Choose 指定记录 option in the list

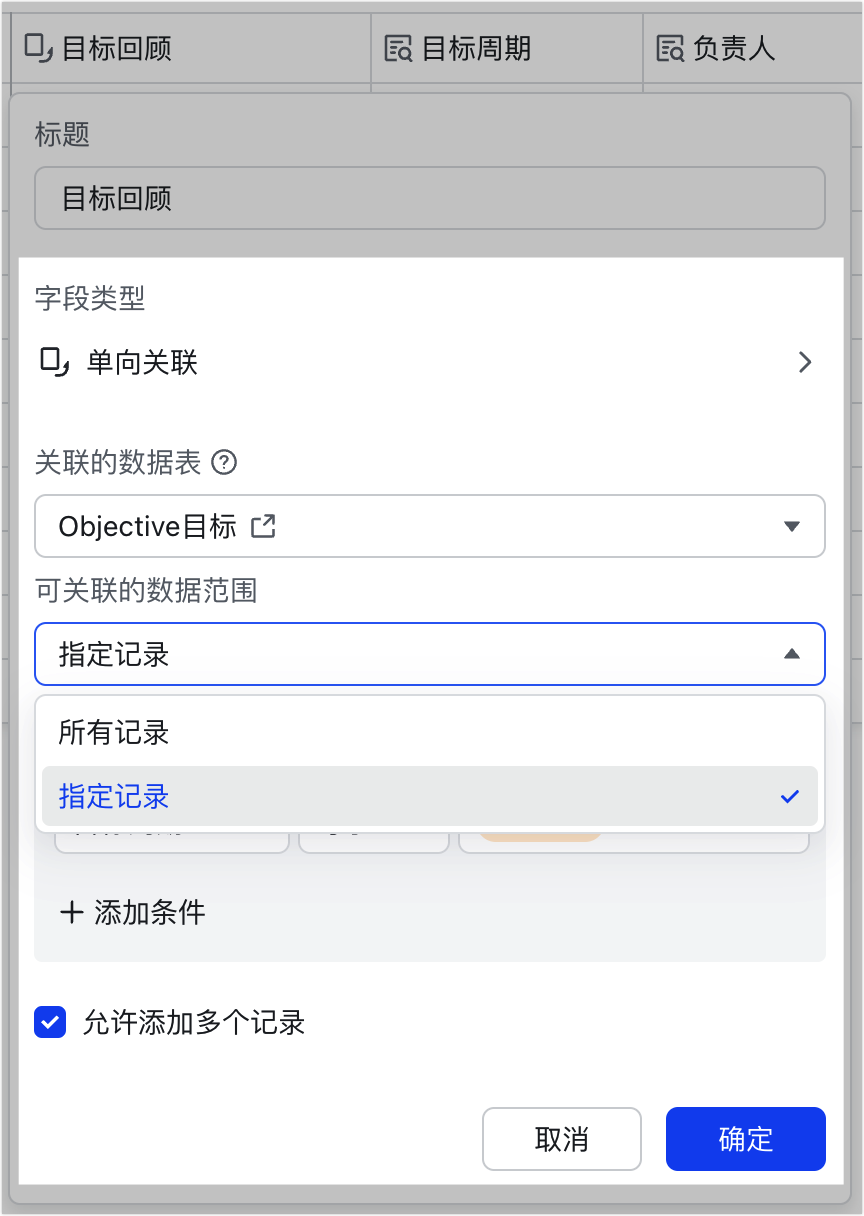[x=430, y=796]
